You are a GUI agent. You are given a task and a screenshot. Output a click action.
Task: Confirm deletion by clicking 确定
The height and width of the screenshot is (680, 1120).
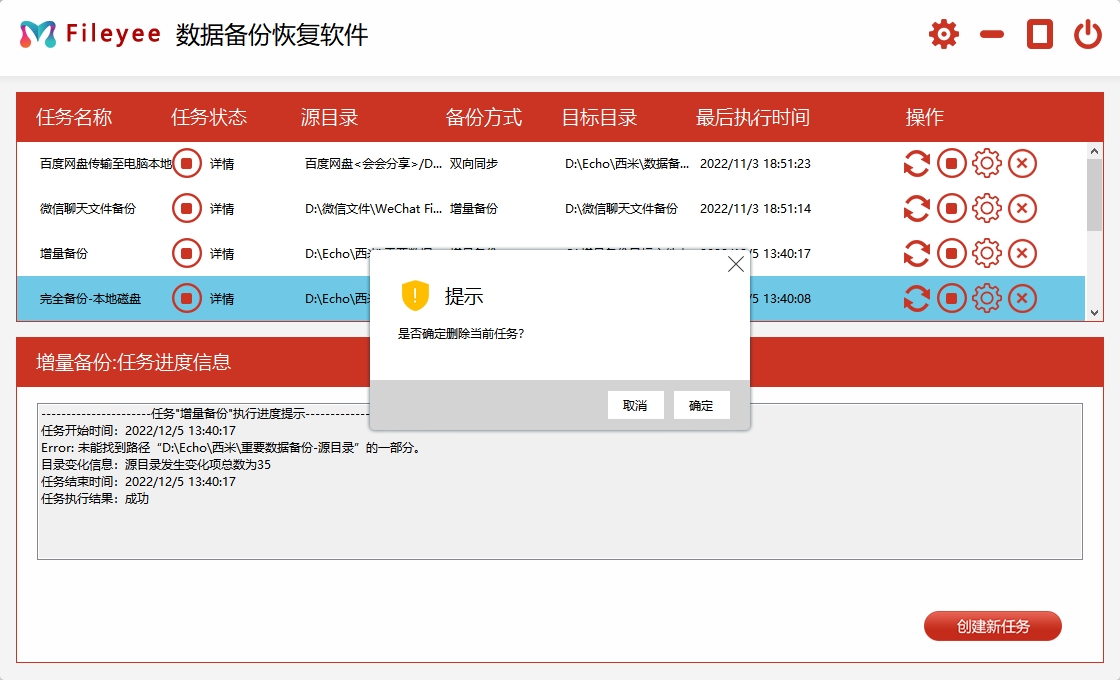(x=701, y=405)
